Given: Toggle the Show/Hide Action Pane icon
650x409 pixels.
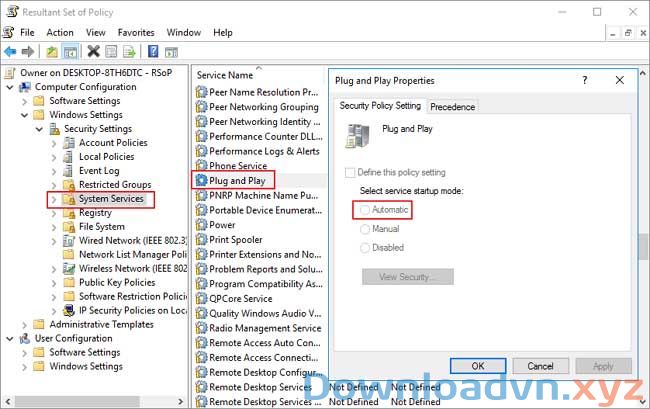Looking at the screenshot, I should (171, 52).
